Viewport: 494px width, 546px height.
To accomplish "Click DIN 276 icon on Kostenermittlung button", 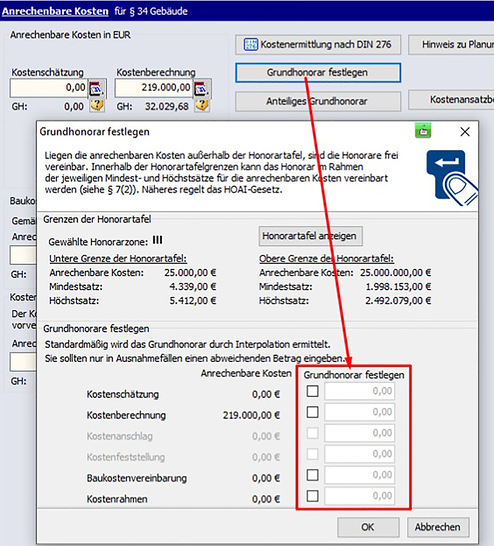I will click(251, 45).
